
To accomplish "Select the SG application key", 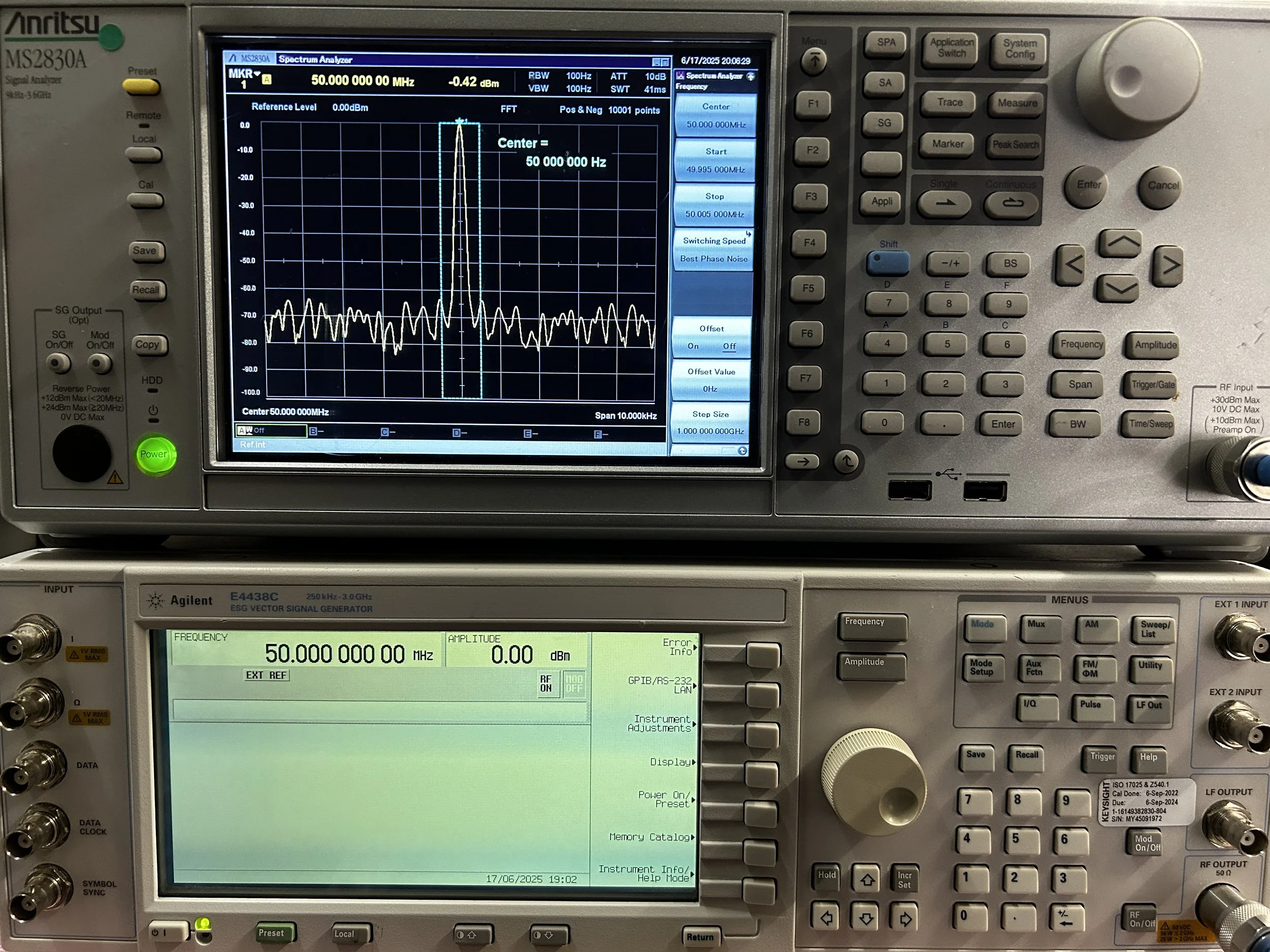I will [x=884, y=124].
